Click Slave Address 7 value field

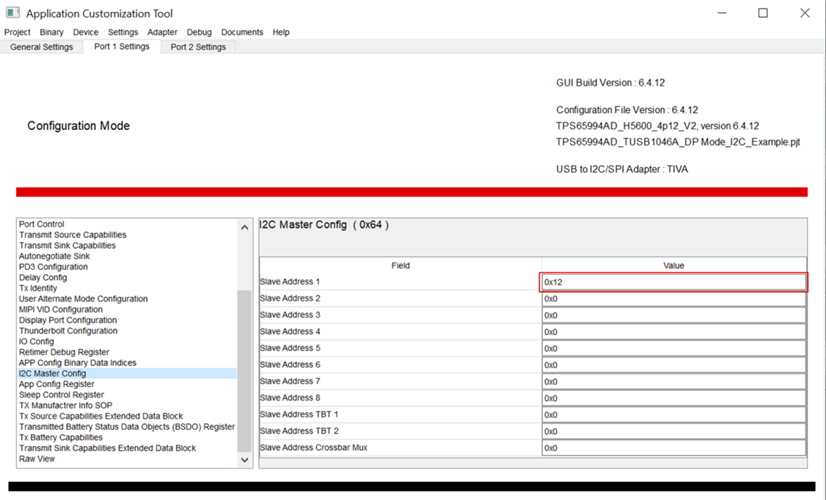pos(674,382)
